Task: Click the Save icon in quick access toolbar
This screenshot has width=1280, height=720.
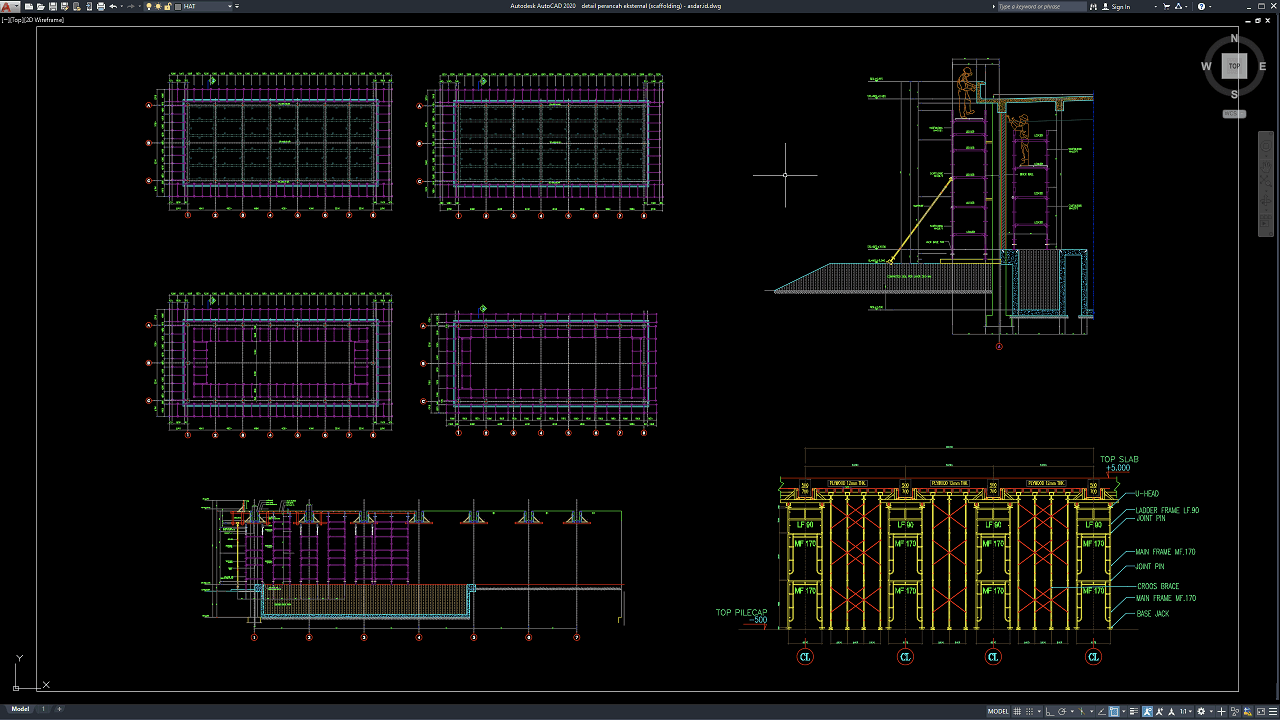Action: (x=51, y=6)
